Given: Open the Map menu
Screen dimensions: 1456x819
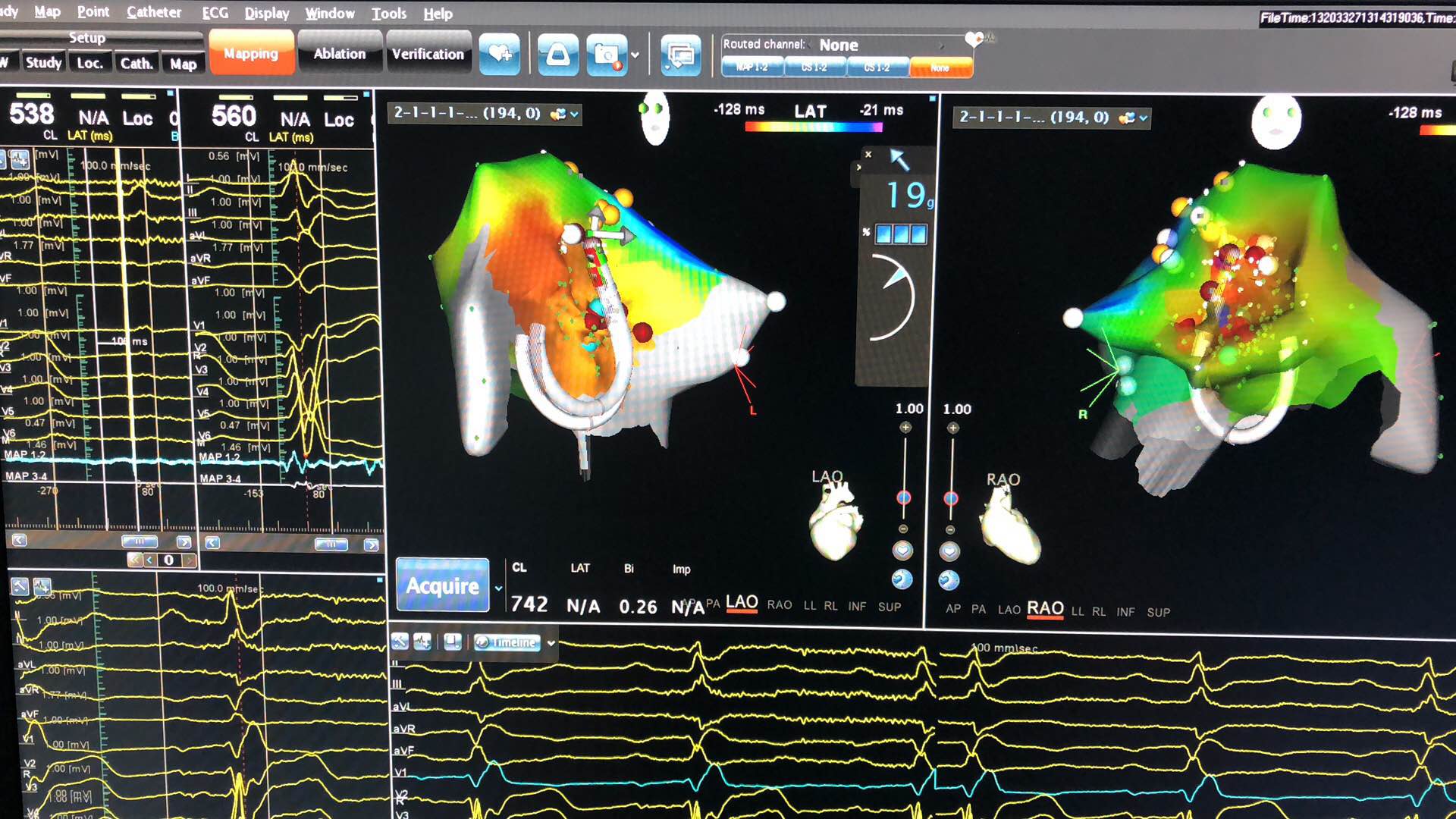Looking at the screenshot, I should 47,12.
